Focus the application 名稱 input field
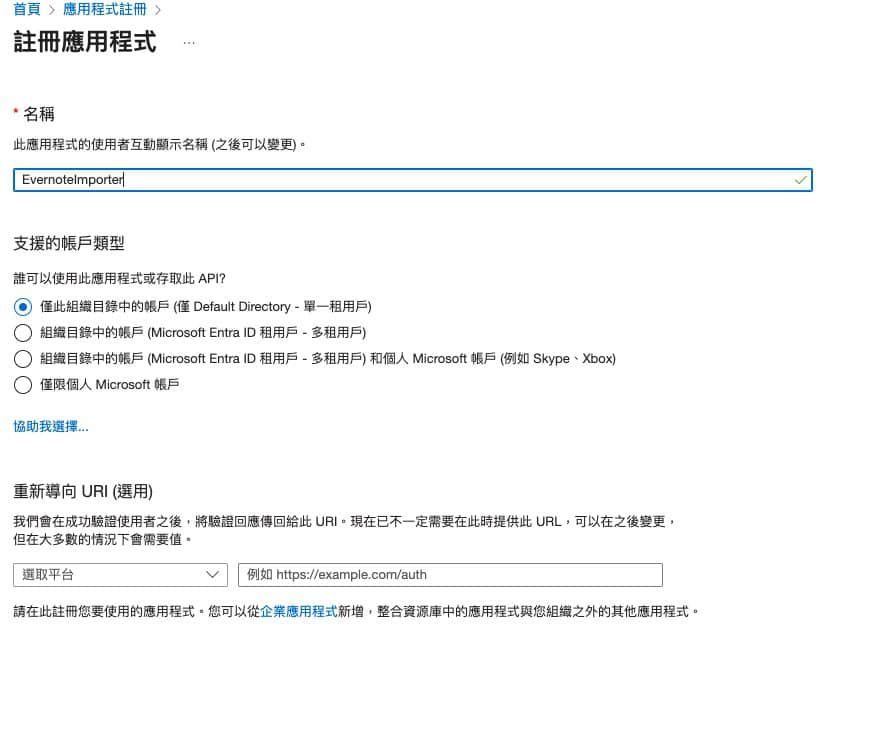Viewport: 886px width, 739px height. point(400,180)
